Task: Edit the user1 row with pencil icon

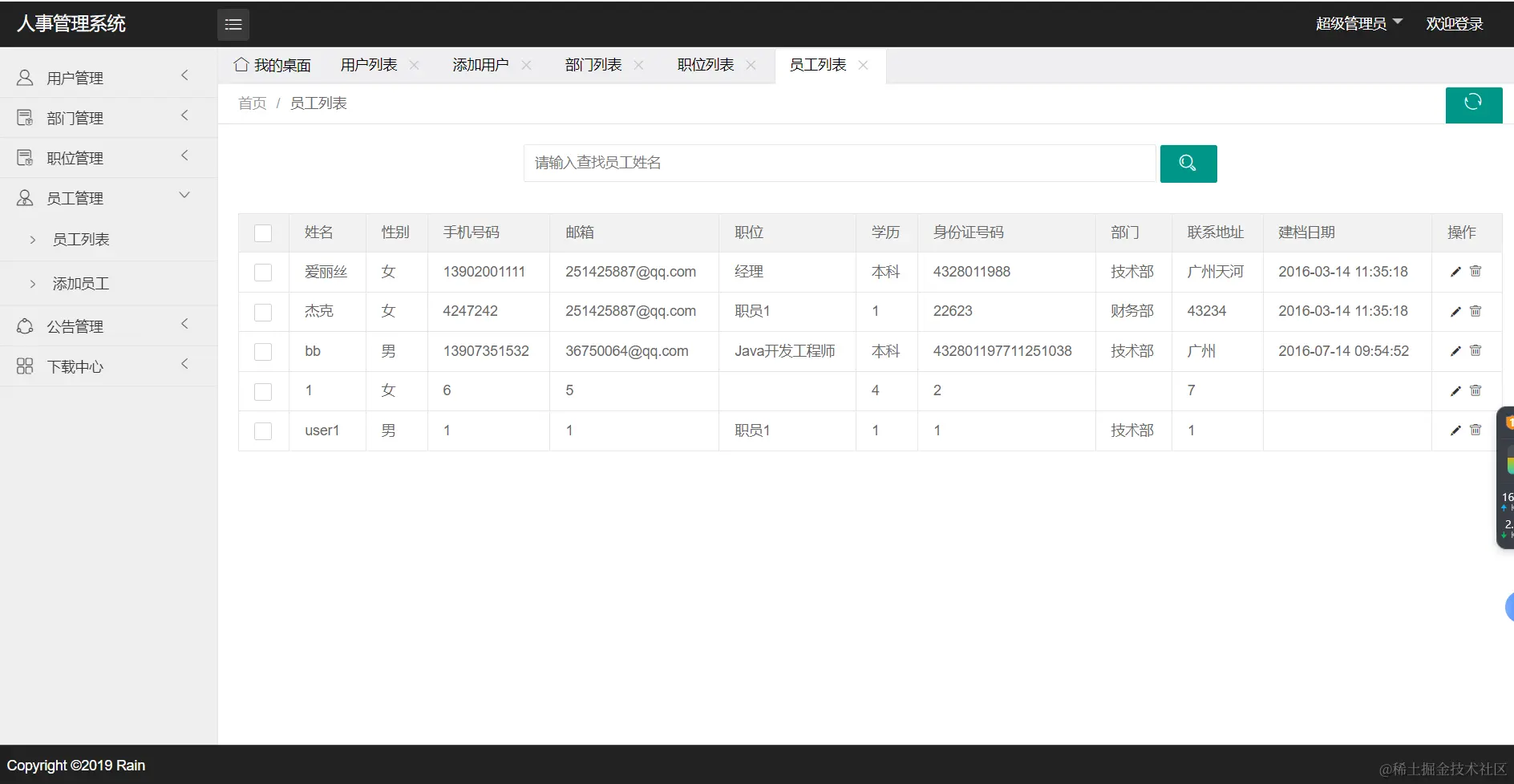Action: [x=1455, y=430]
